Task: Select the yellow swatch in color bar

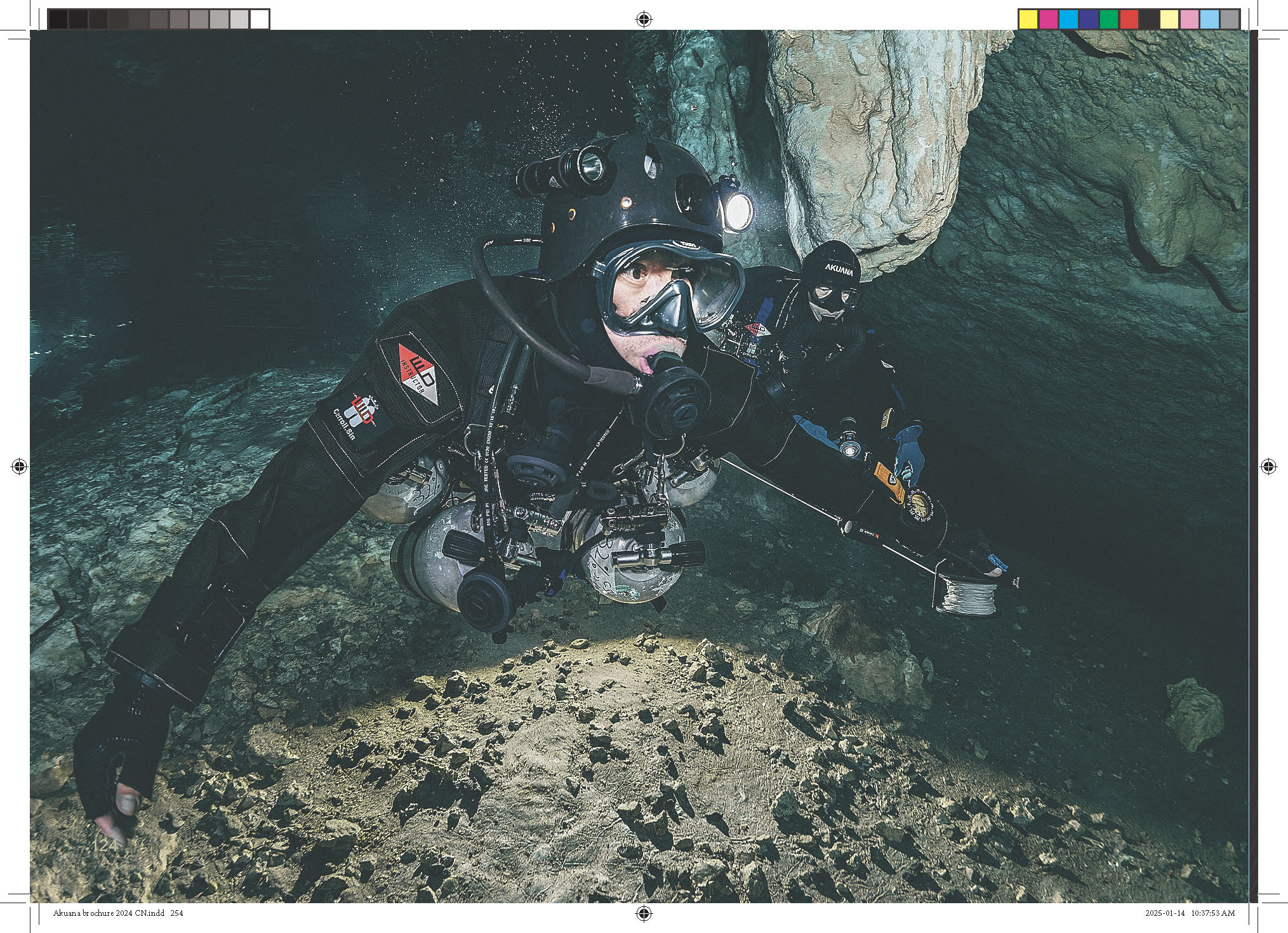Action: [x=1028, y=20]
